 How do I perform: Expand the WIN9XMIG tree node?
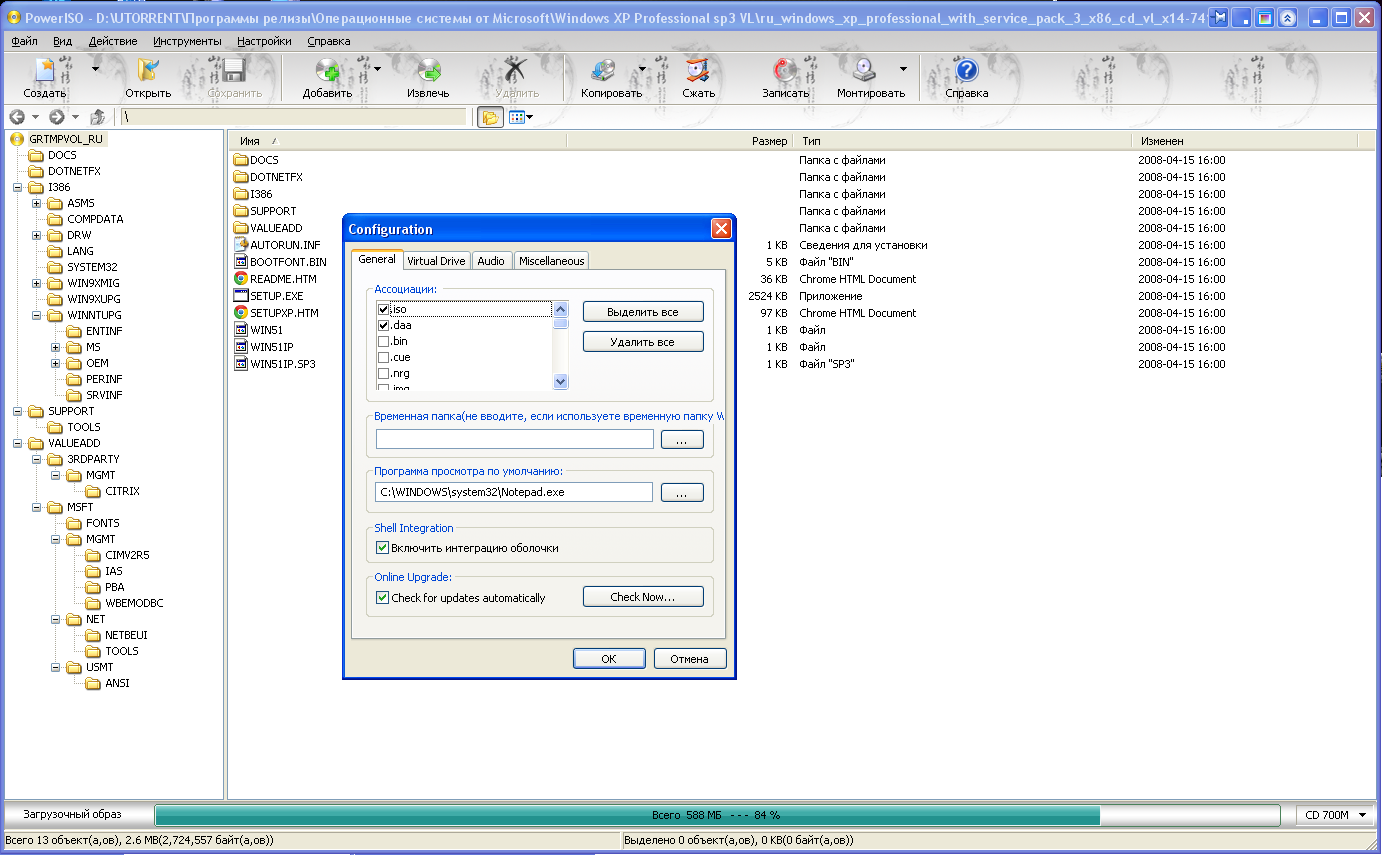(x=37, y=283)
